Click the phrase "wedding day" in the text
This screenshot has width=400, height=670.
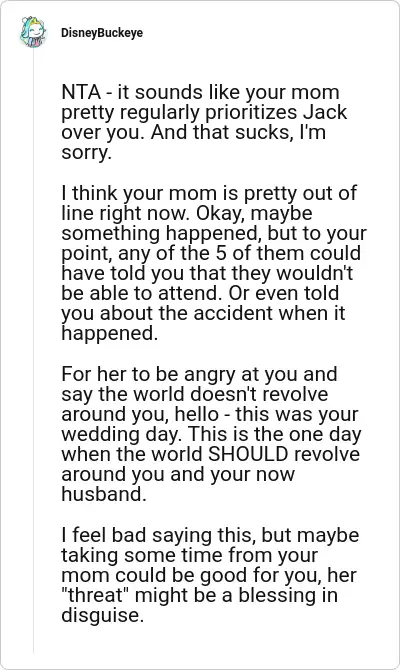[x=119, y=434]
